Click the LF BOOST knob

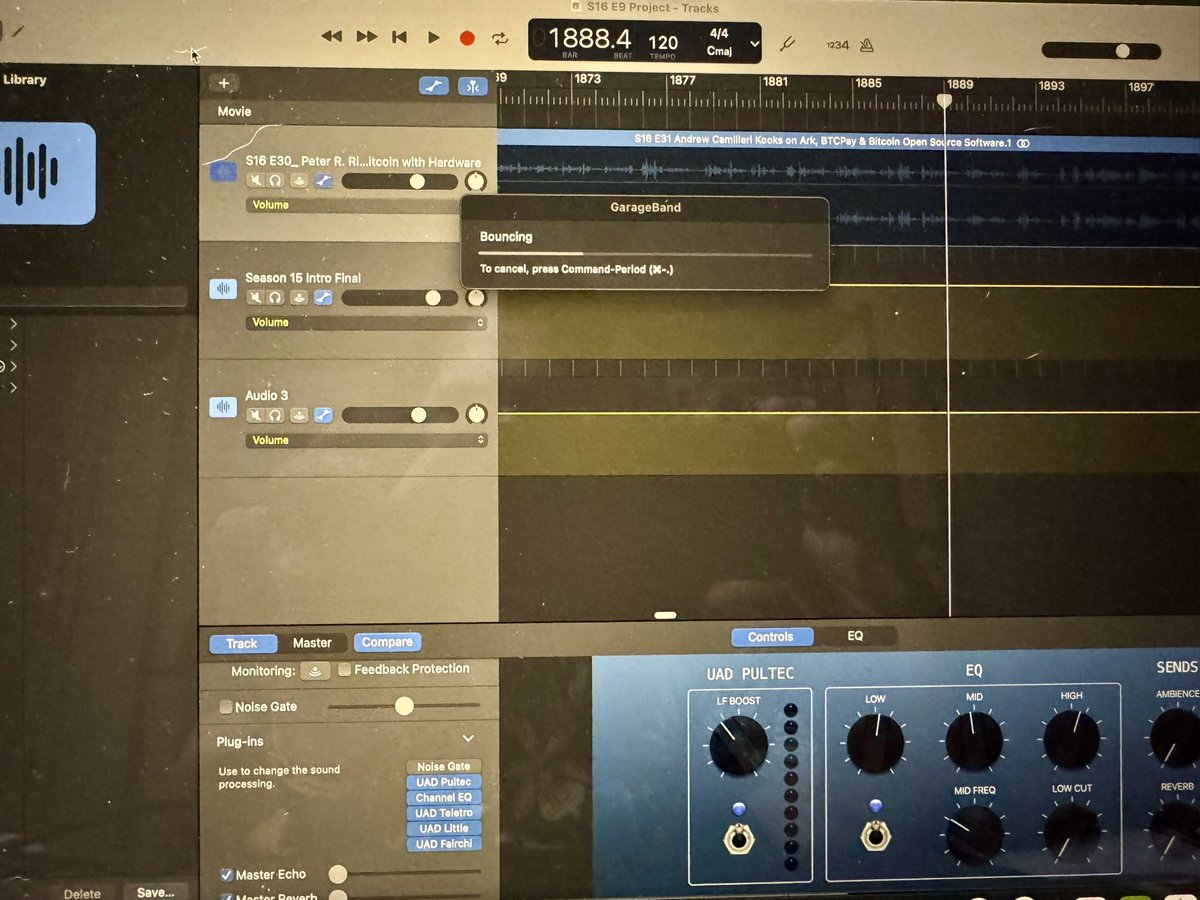point(738,744)
